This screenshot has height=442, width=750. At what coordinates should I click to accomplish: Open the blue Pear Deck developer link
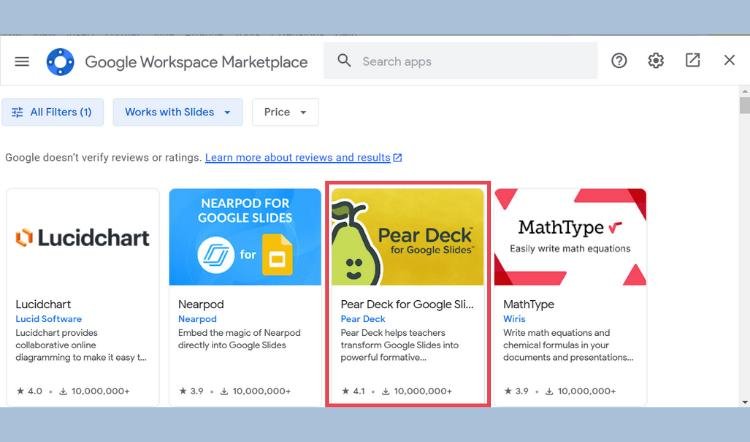click(363, 319)
